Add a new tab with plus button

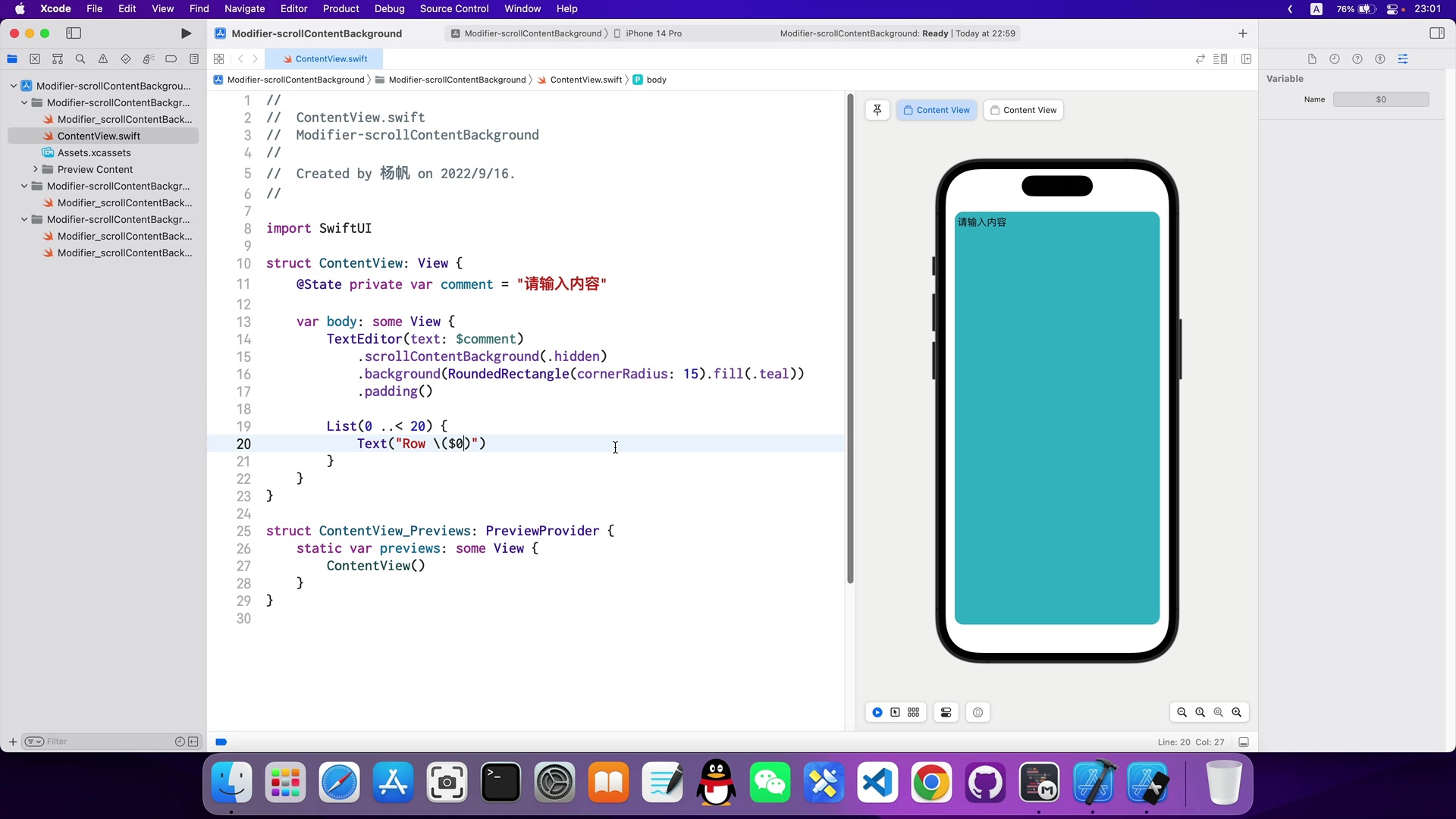pos(1243,33)
